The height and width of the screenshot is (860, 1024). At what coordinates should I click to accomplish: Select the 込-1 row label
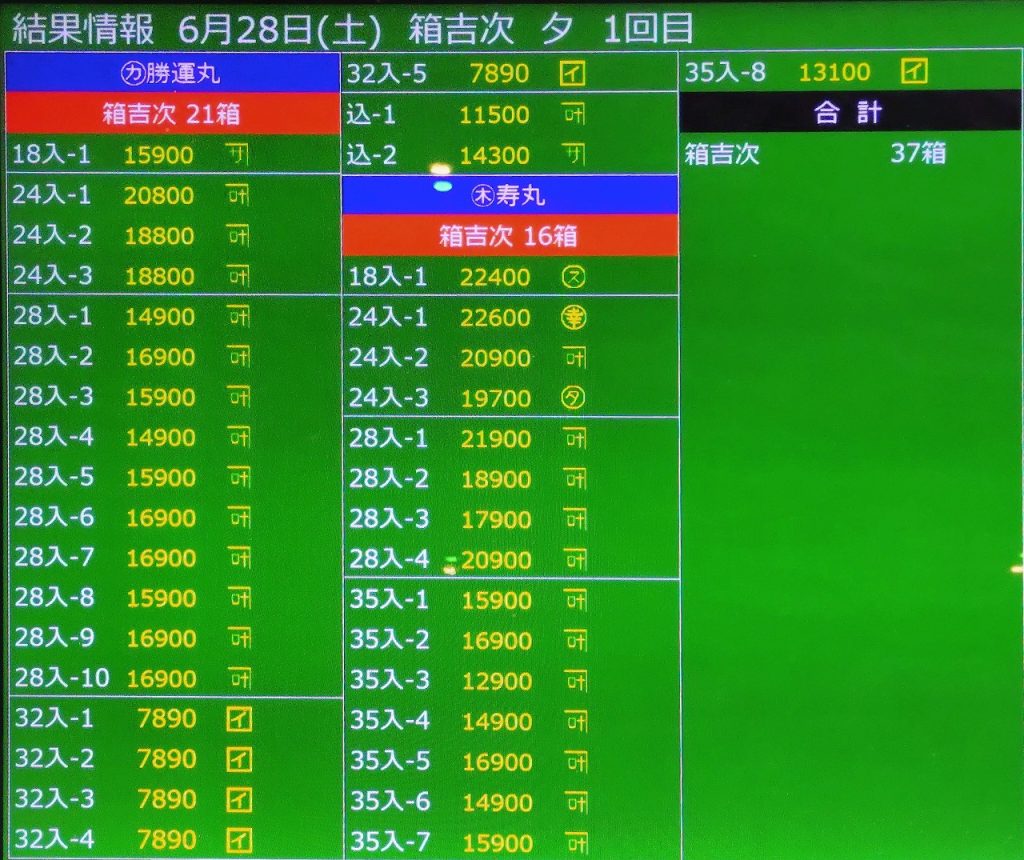tap(372, 114)
